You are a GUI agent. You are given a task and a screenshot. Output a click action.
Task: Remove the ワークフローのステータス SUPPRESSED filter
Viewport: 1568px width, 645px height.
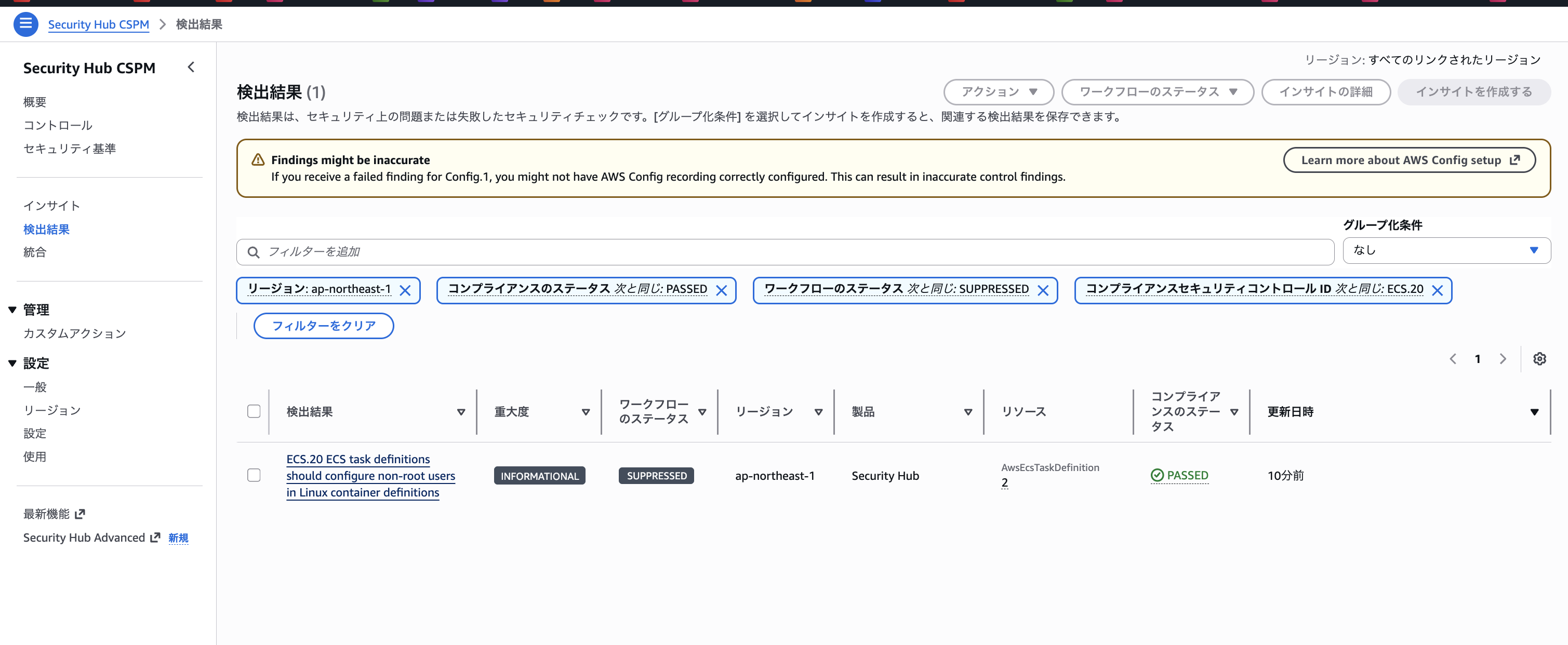[x=1043, y=291]
